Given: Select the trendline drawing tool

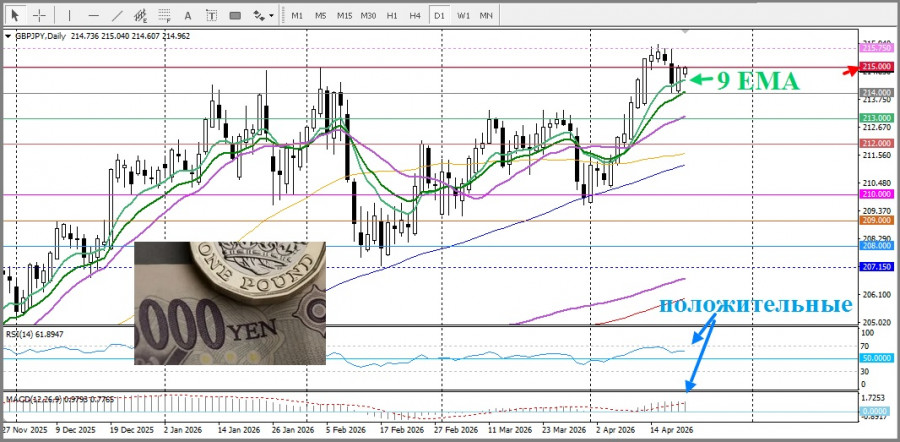Looking at the screenshot, I should 117,15.
